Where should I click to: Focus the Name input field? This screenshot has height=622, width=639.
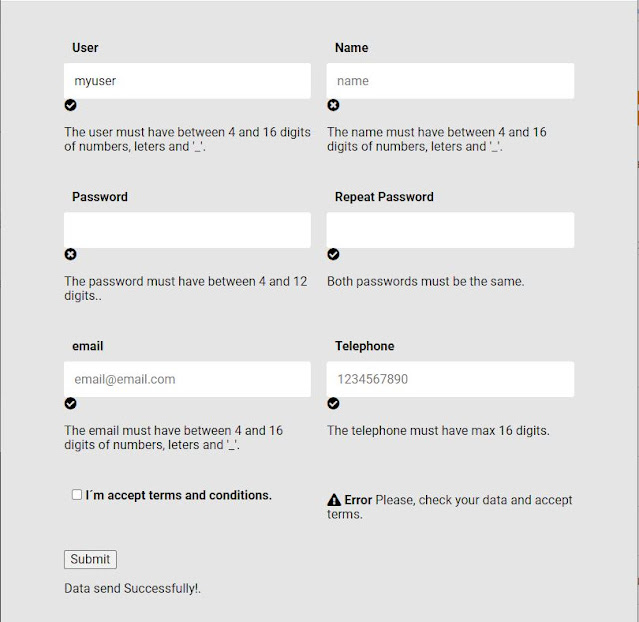(x=450, y=81)
